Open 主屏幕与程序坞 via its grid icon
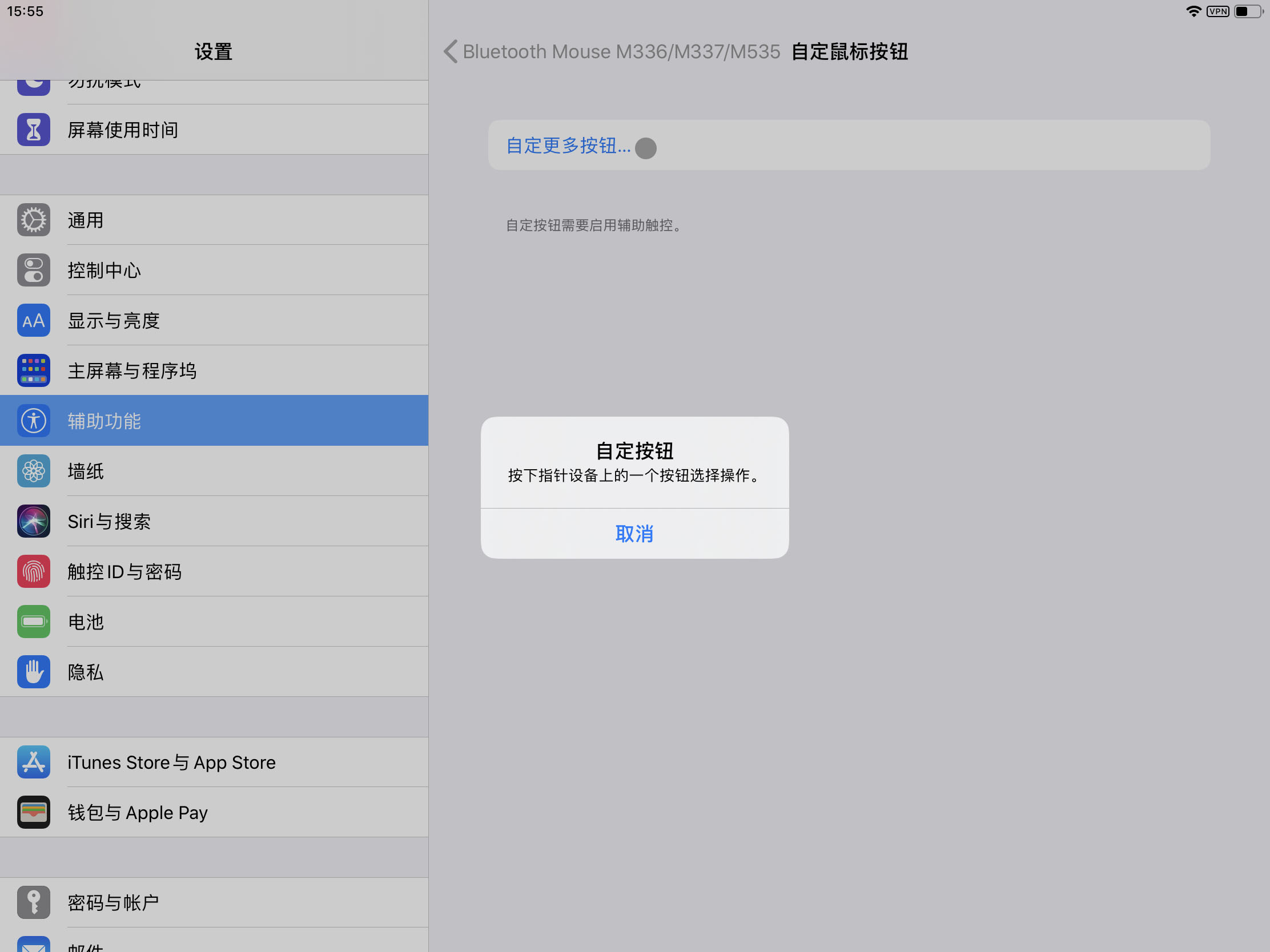1270x952 pixels. tap(33, 370)
